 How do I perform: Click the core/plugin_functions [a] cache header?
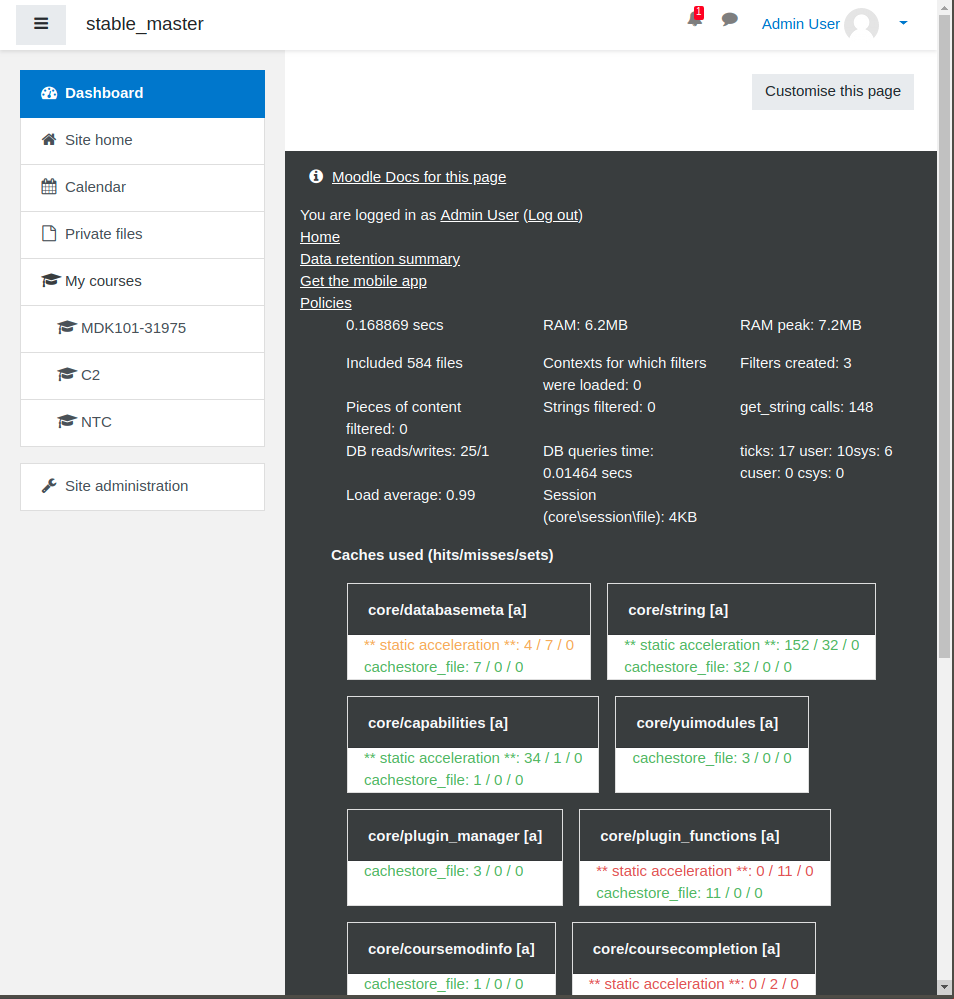[x=705, y=835]
